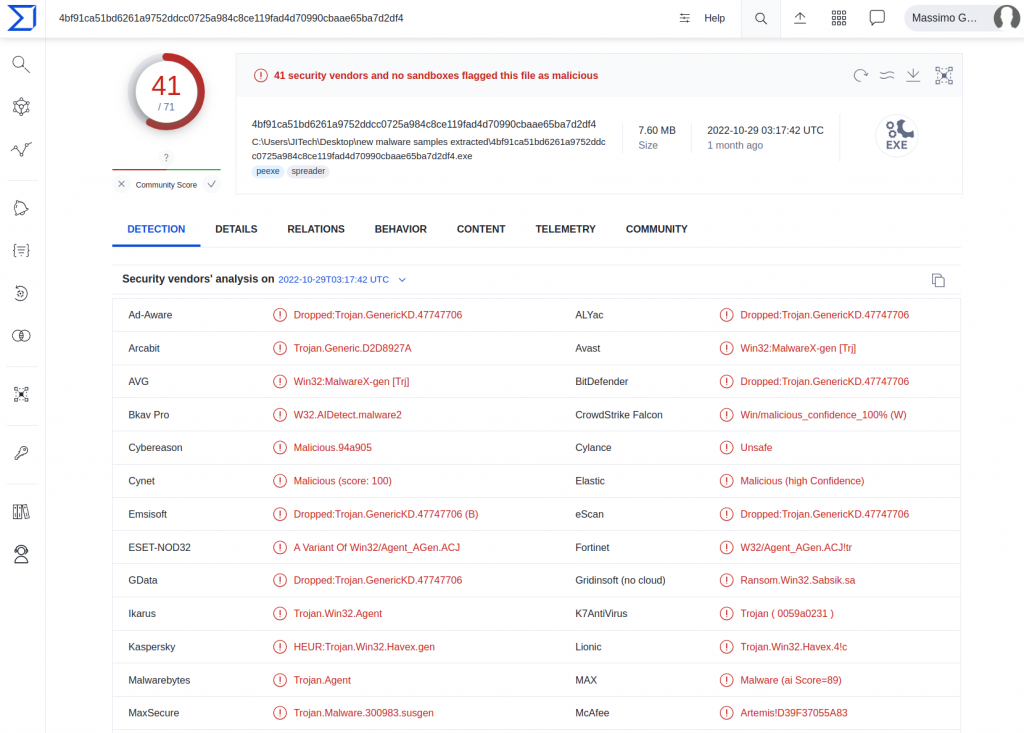Click the Arcabit Trojan.Generic.D2D8927A result
The height and width of the screenshot is (733, 1024).
[x=352, y=348]
